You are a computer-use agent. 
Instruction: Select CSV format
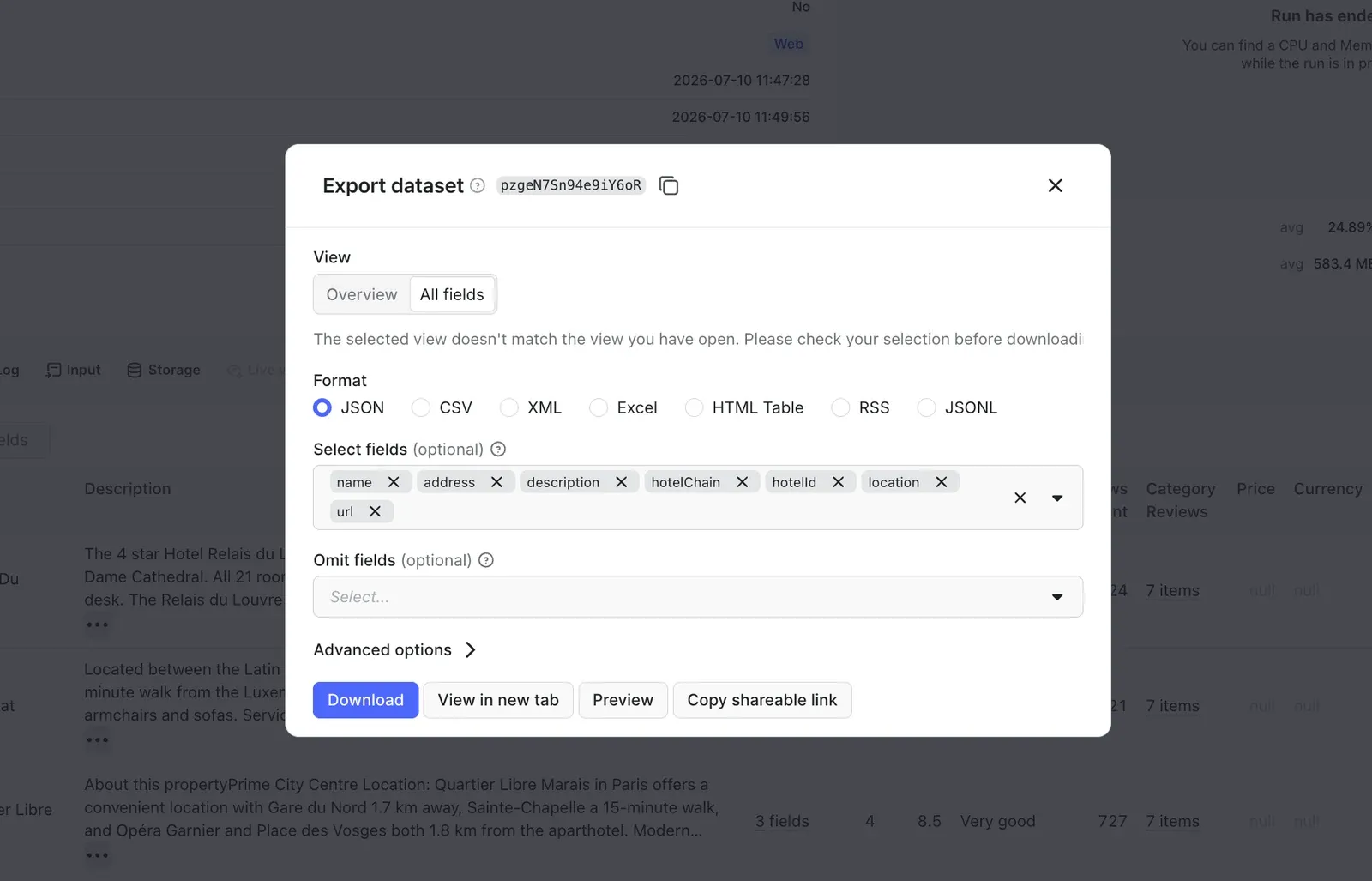pyautogui.click(x=421, y=407)
